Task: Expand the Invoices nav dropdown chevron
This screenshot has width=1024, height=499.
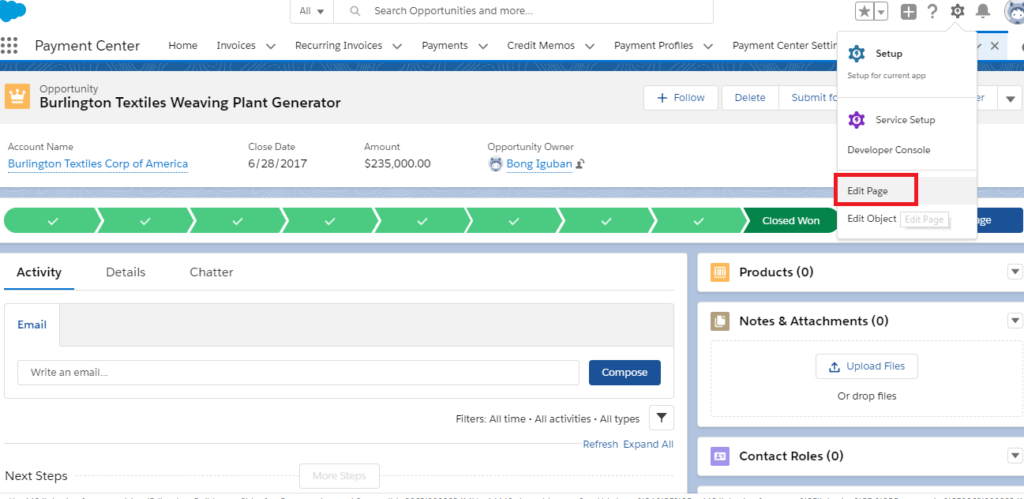Action: pyautogui.click(x=270, y=46)
